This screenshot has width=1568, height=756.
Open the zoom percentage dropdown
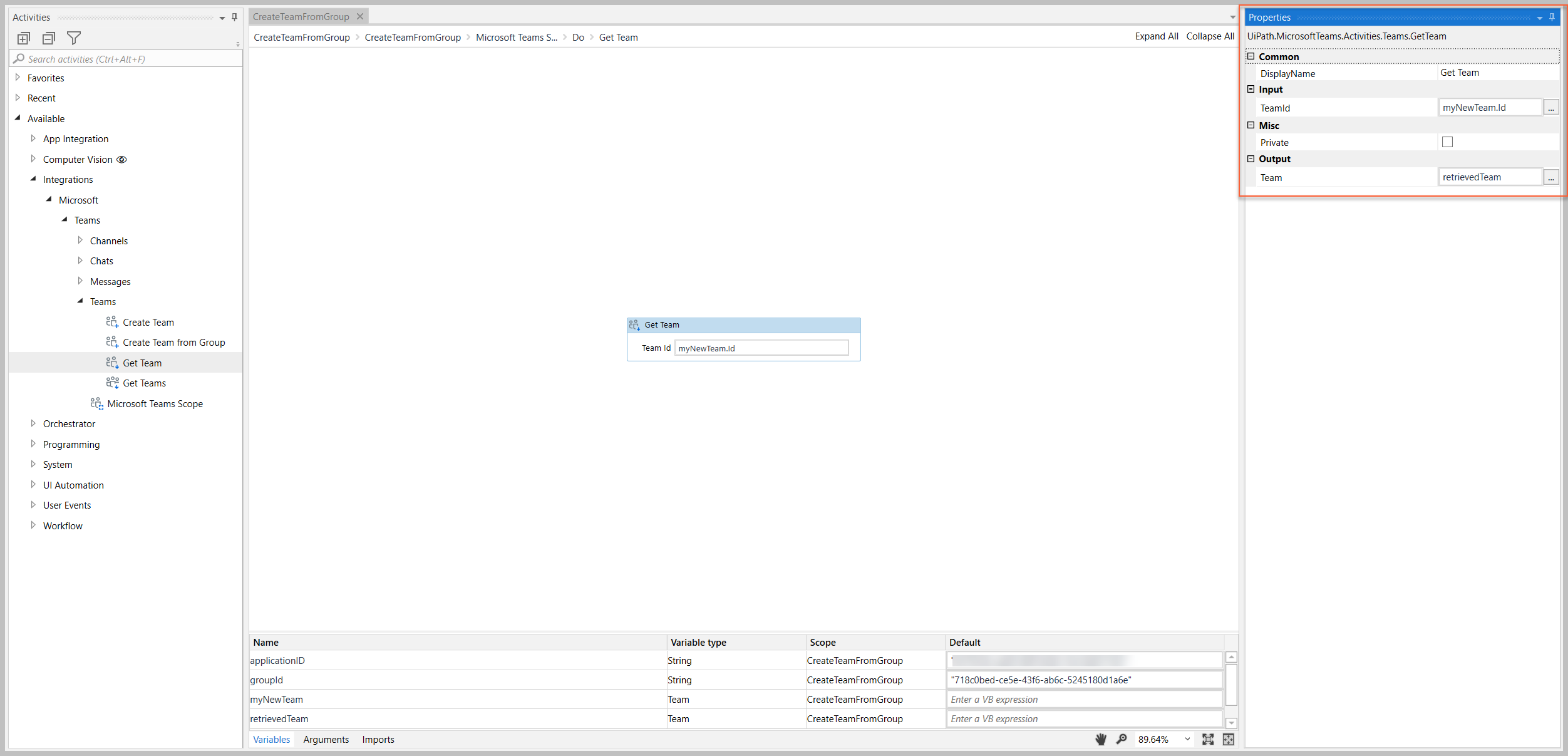1187,739
